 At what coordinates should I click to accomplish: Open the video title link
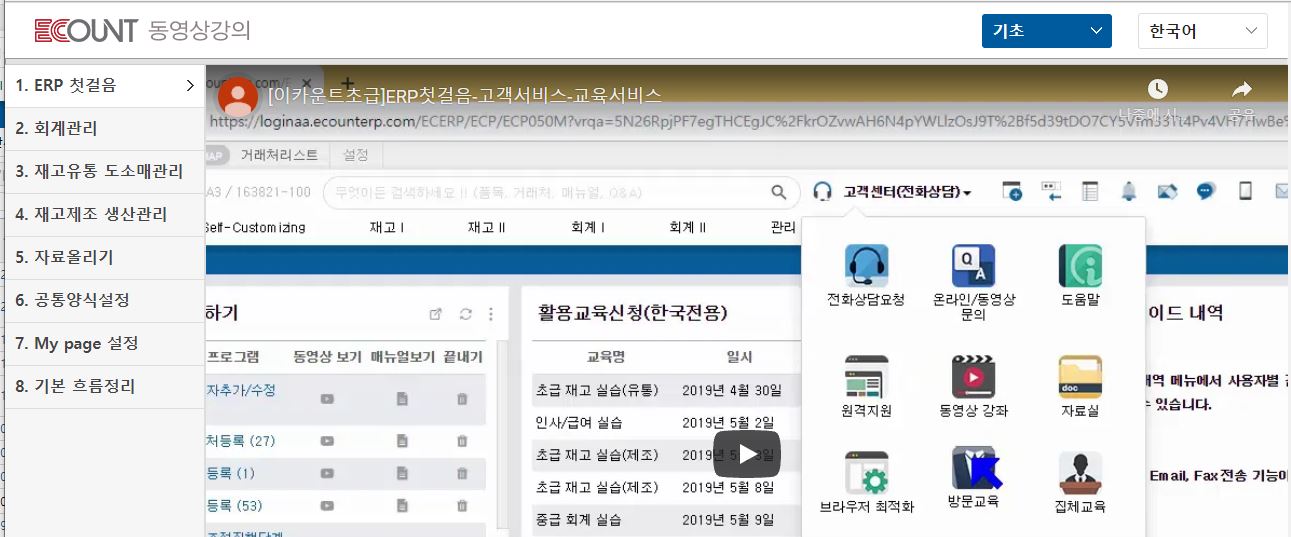click(x=465, y=96)
